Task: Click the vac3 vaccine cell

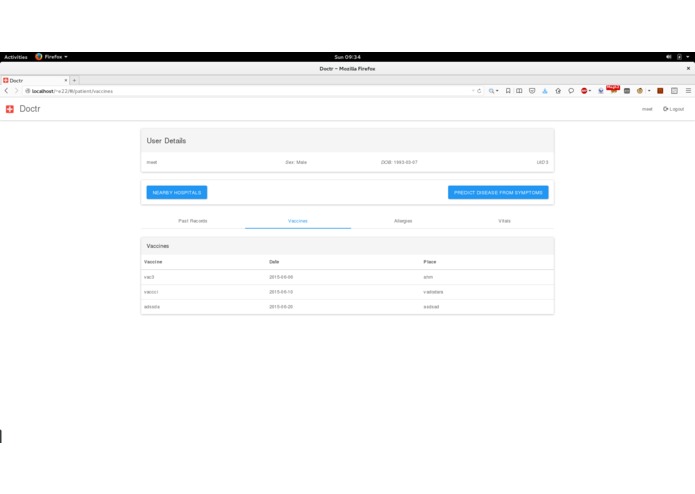Action: 149,277
